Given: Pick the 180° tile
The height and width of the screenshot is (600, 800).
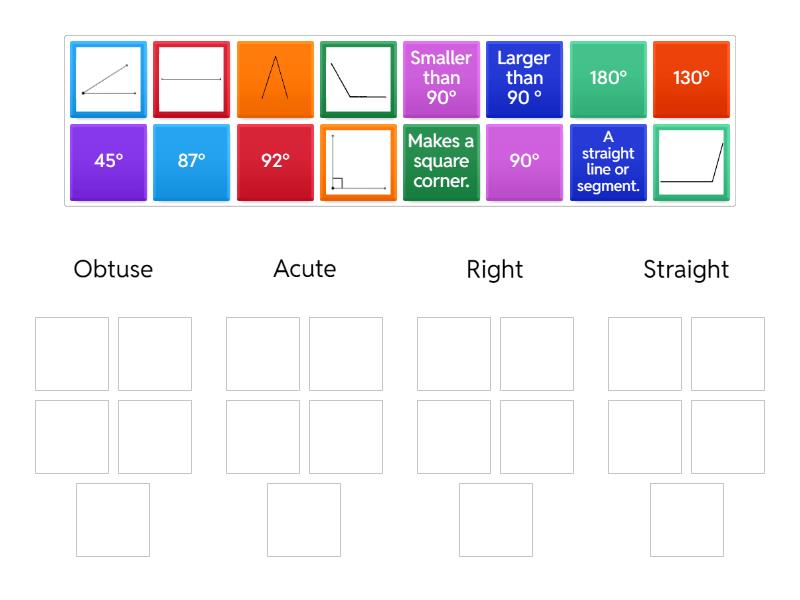Looking at the screenshot, I should (608, 79).
